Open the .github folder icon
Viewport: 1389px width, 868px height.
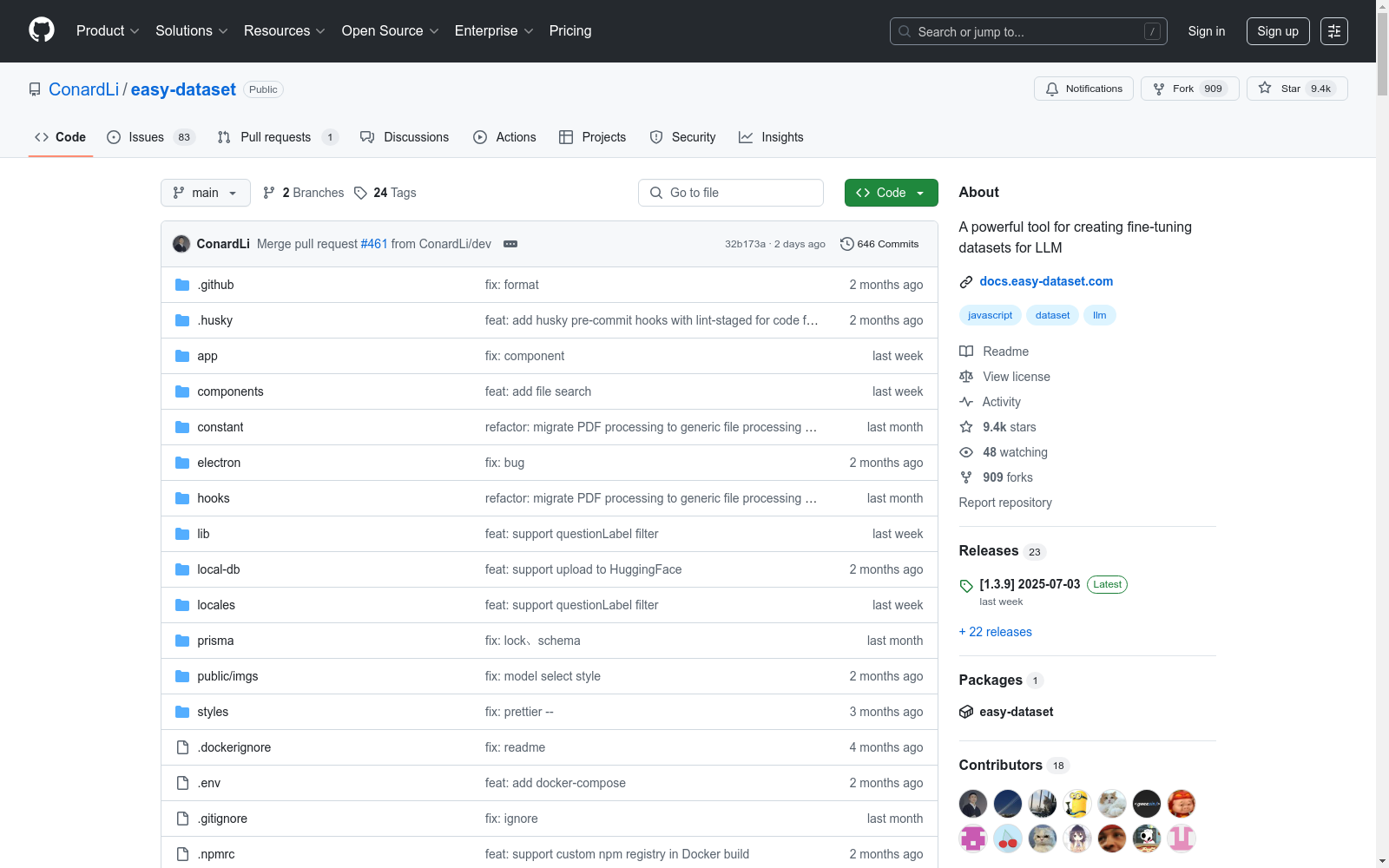point(182,285)
